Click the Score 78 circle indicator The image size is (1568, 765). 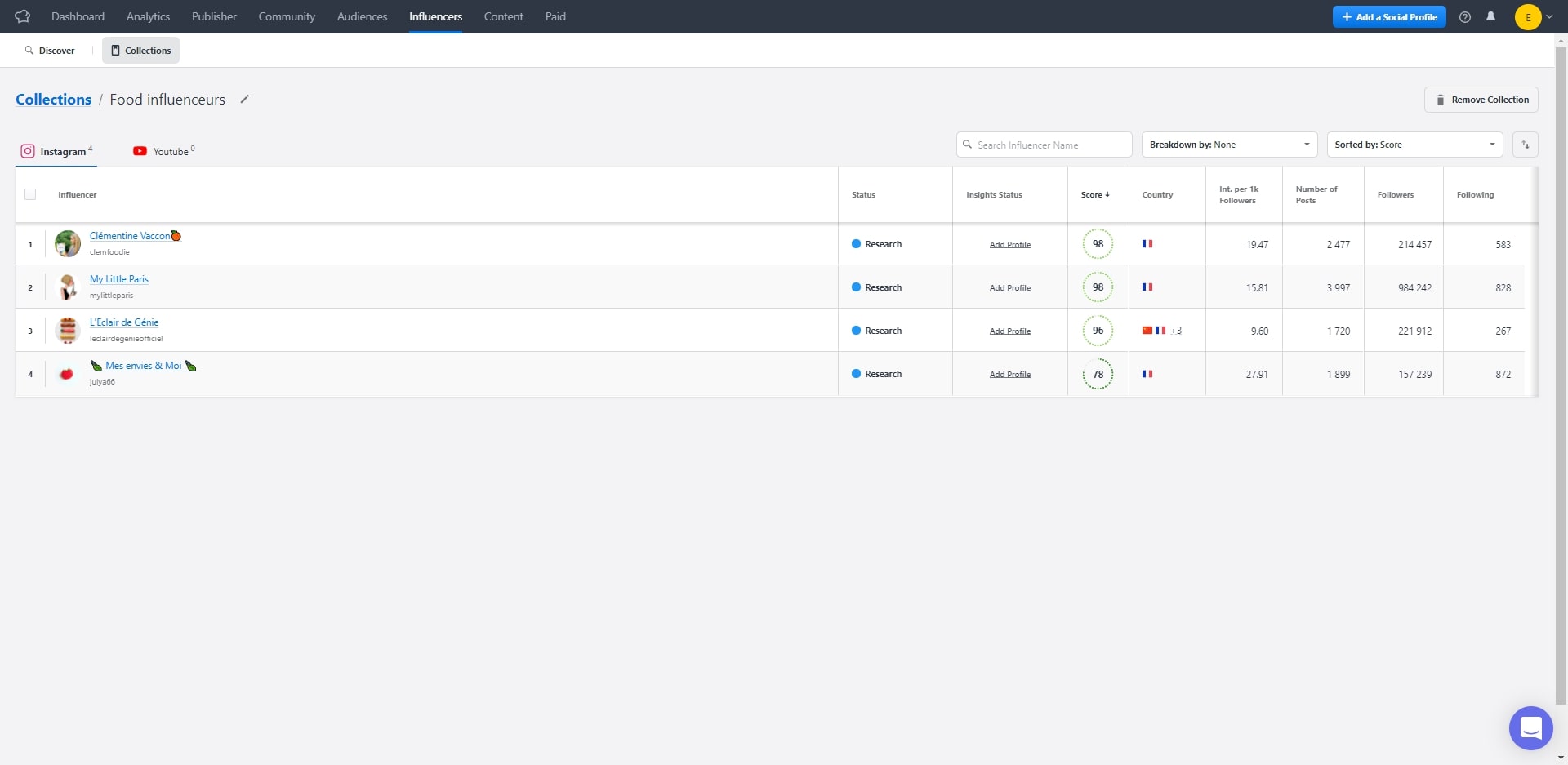(1098, 374)
